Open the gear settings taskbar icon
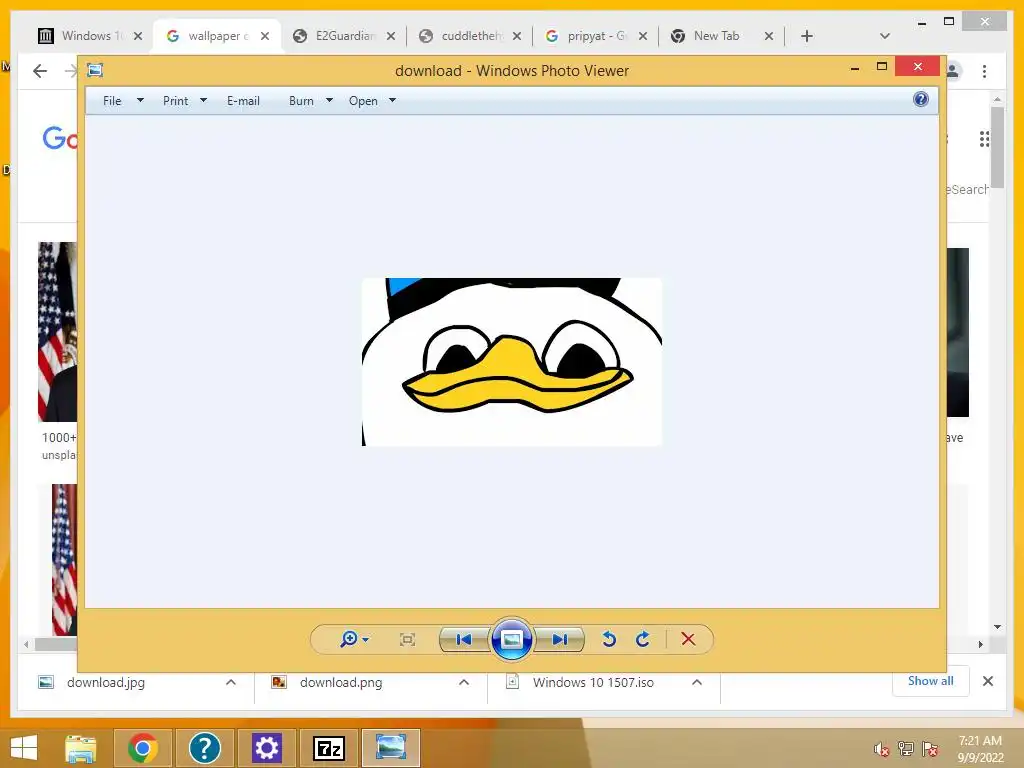The width and height of the screenshot is (1024, 768). click(266, 748)
